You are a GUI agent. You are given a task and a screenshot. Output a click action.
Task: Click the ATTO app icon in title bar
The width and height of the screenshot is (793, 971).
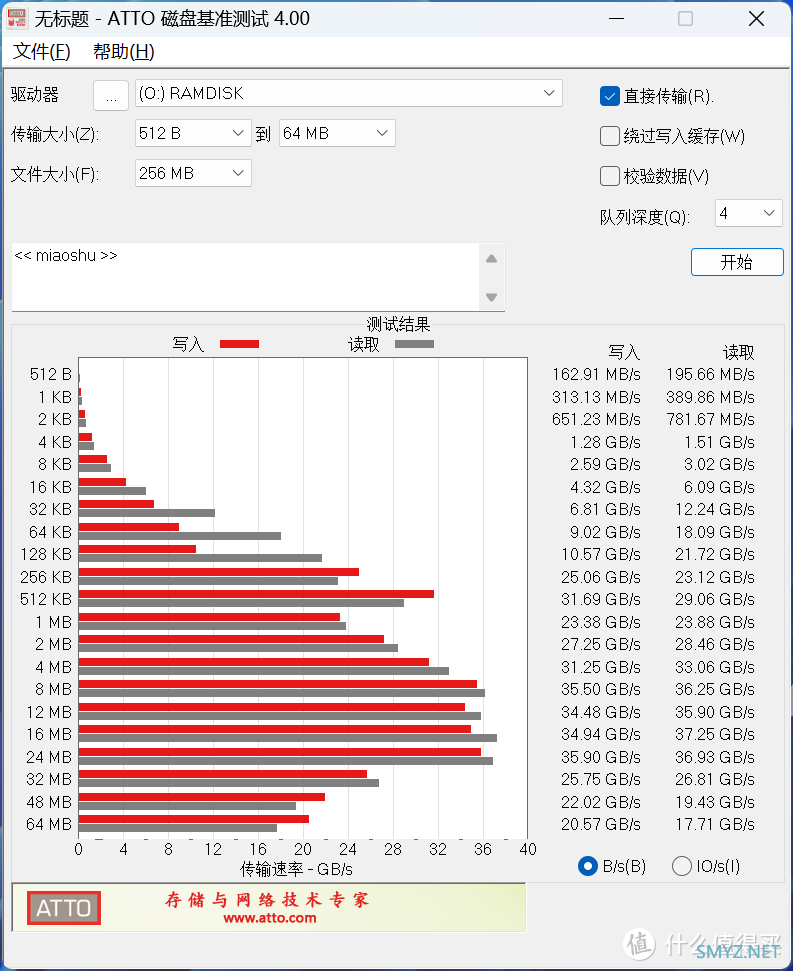16,19
